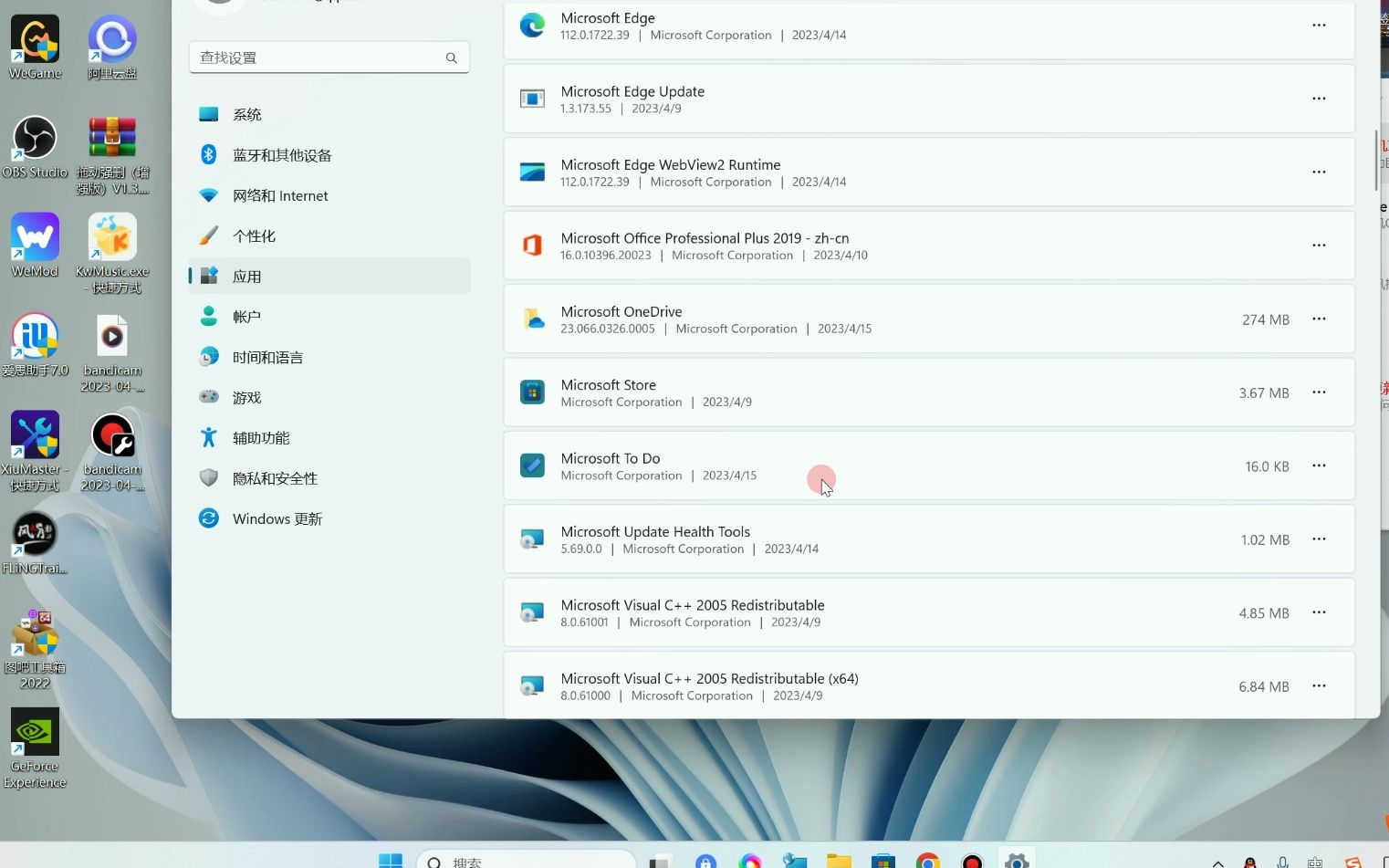Viewport: 1389px width, 868px height.
Task: Click the Microsoft Office app icon
Action: click(x=532, y=246)
